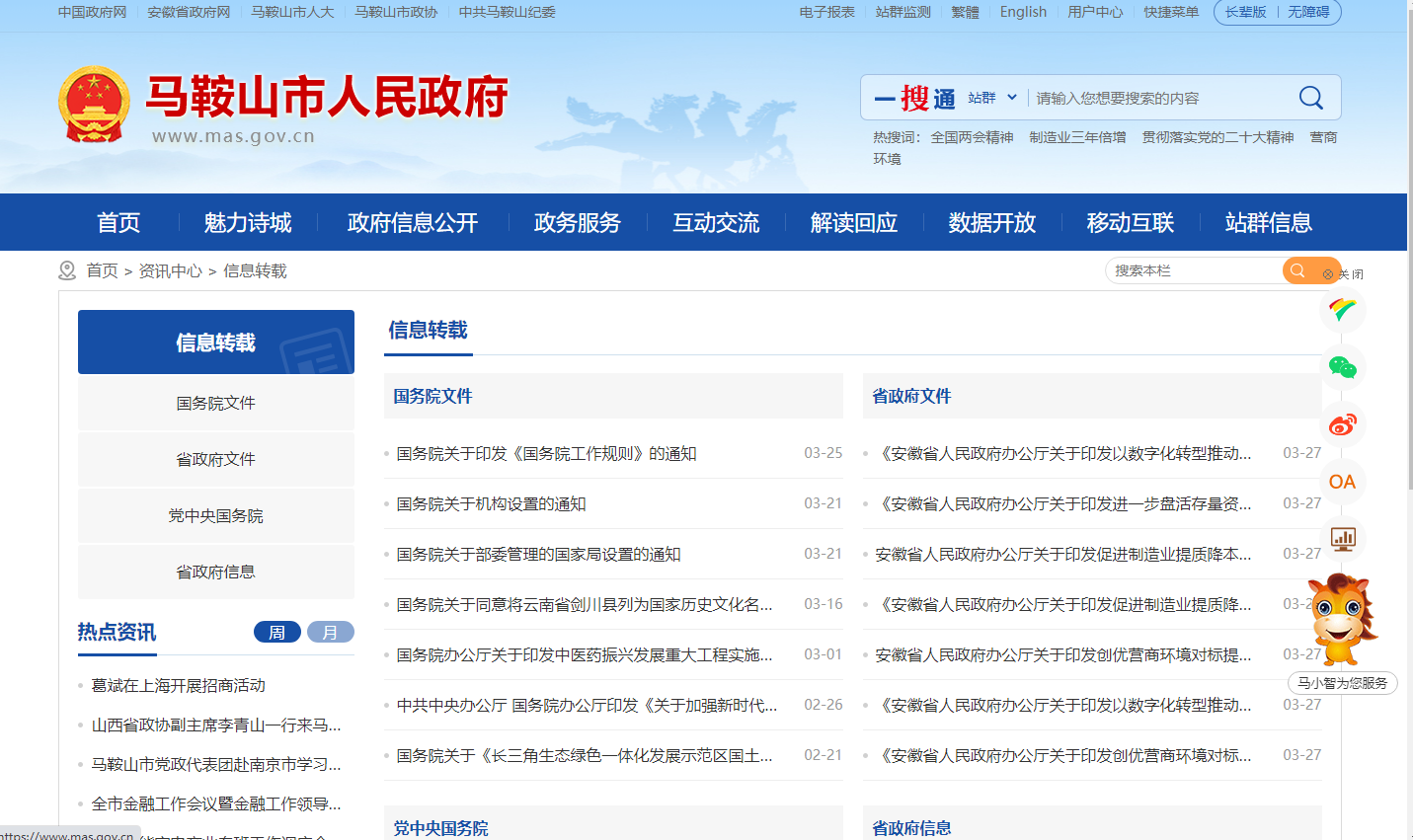Viewport: 1413px width, 840px height.
Task: Select 党中央国务院 in left sidebar
Action: click(x=216, y=515)
